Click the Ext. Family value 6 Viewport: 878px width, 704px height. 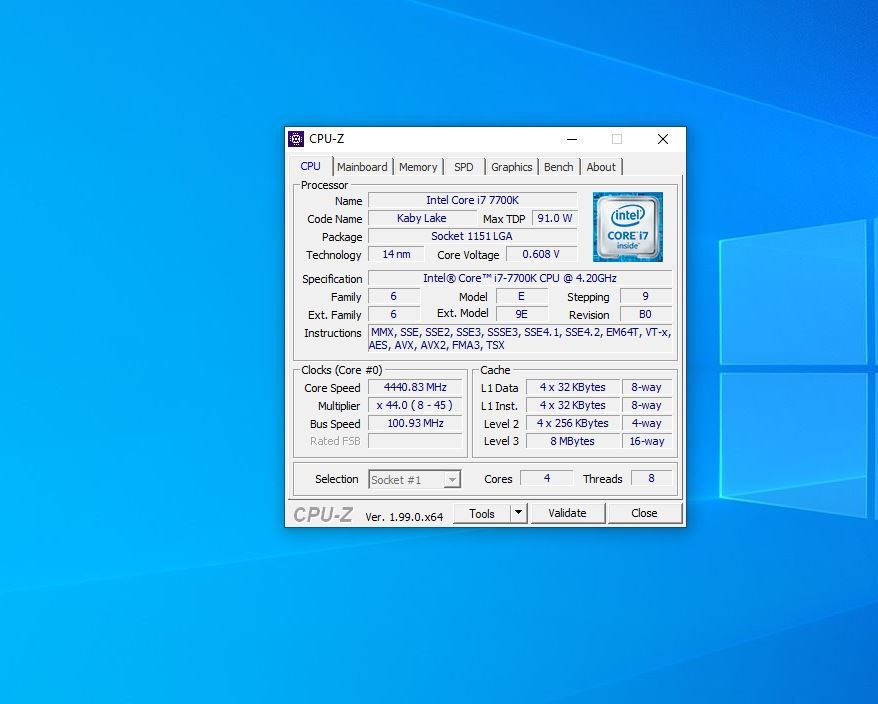[x=394, y=314]
